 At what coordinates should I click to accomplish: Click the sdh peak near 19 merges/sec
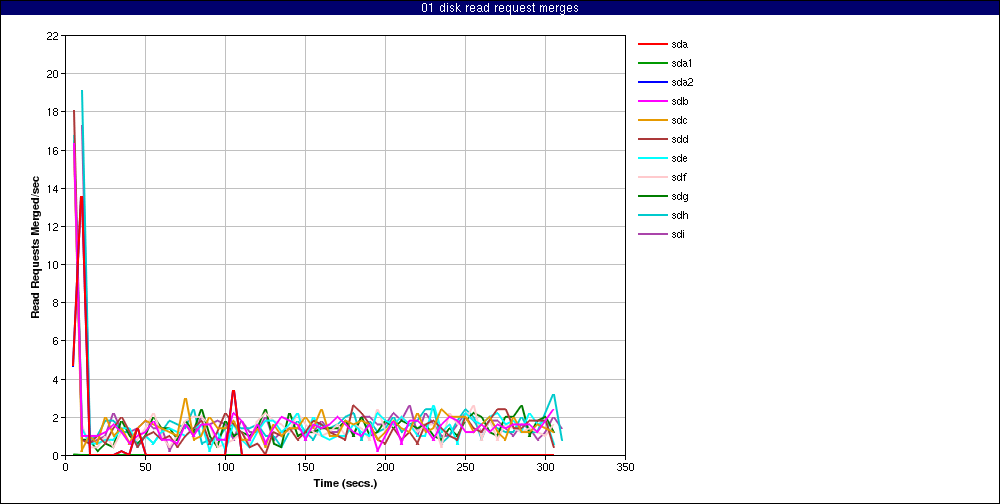(x=82, y=91)
